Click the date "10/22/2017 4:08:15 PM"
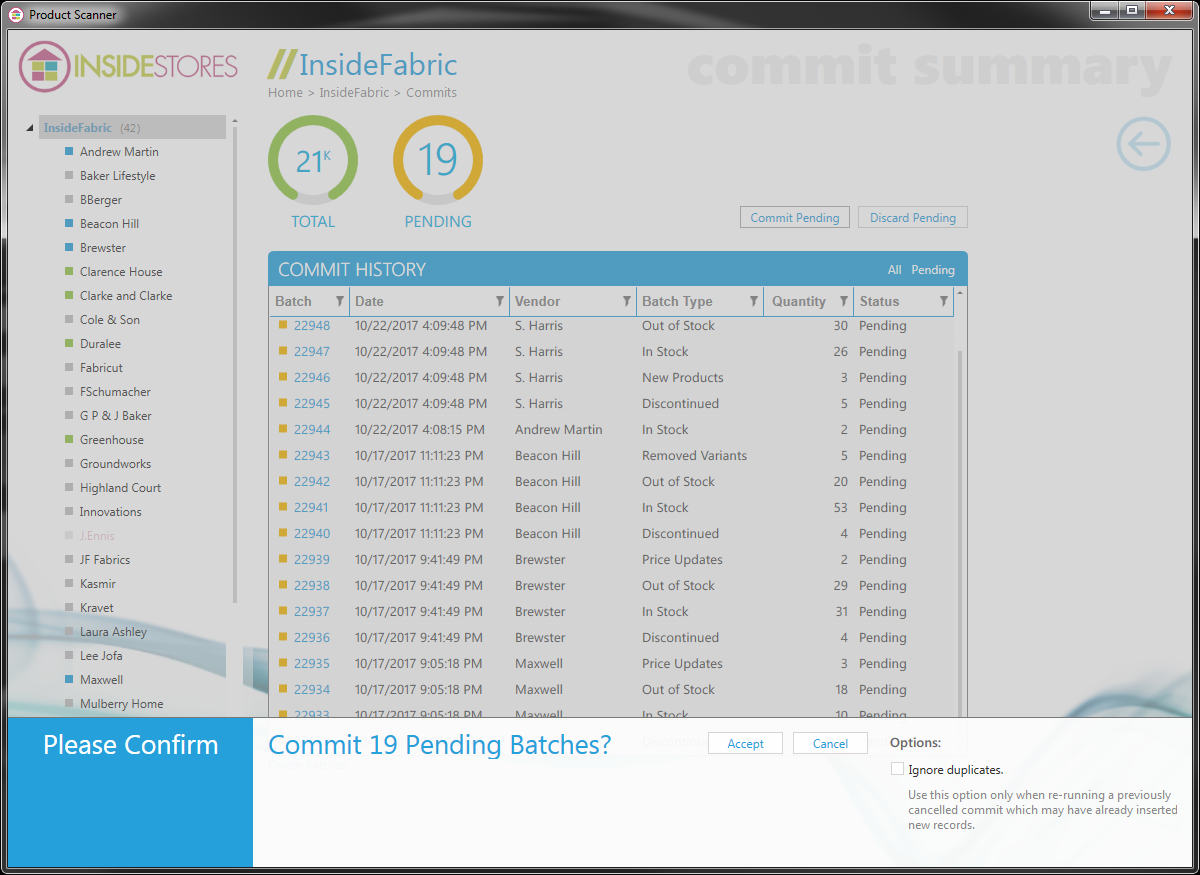 [x=420, y=430]
